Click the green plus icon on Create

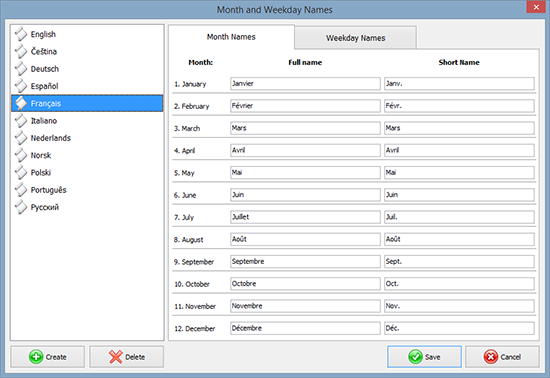pyautogui.click(x=36, y=357)
